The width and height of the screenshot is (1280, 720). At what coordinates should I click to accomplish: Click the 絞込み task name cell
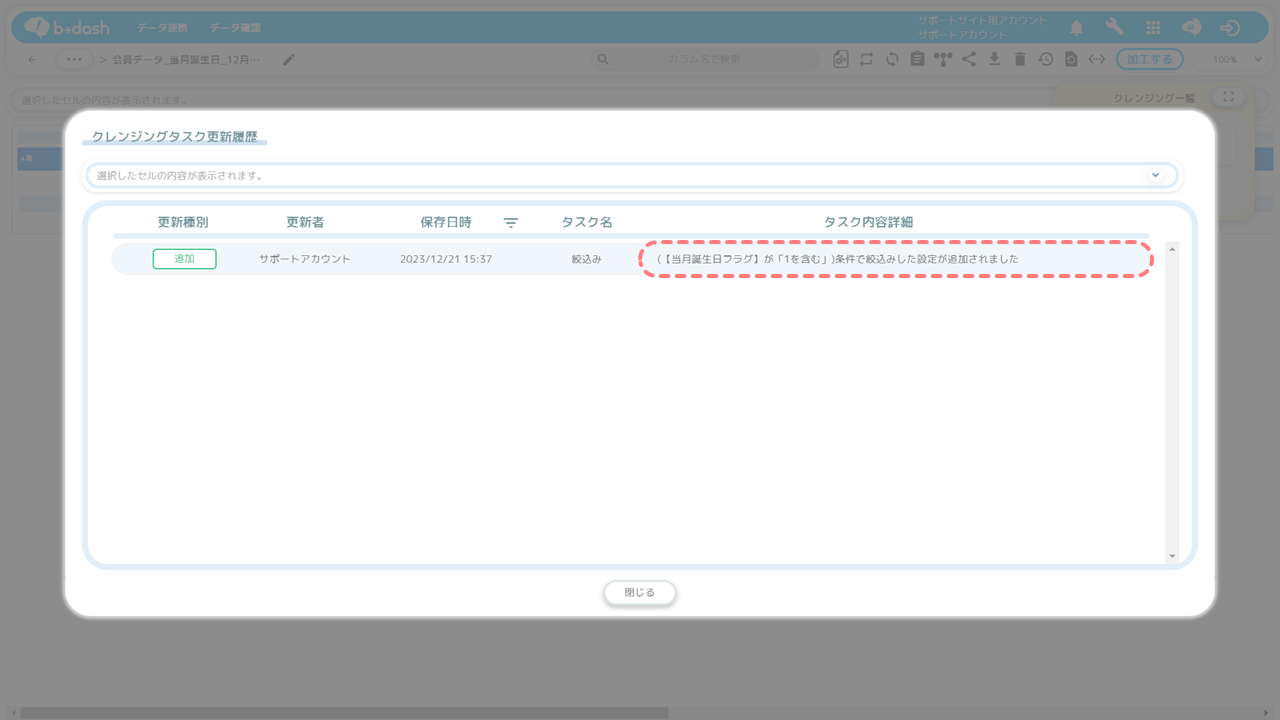pyautogui.click(x=587, y=259)
